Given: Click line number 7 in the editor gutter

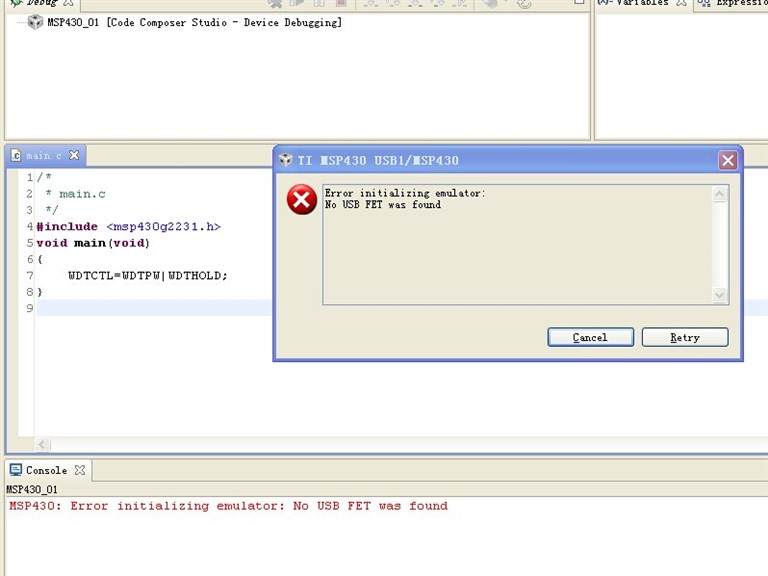Looking at the screenshot, I should [29, 276].
